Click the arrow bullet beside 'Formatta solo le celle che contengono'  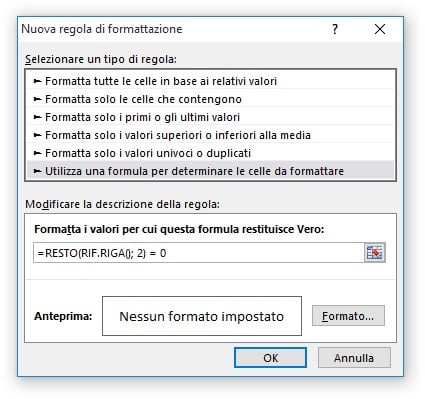click(37, 99)
